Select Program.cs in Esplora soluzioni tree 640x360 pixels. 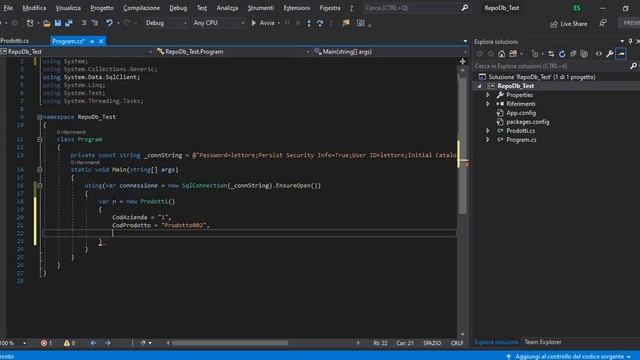click(x=521, y=140)
